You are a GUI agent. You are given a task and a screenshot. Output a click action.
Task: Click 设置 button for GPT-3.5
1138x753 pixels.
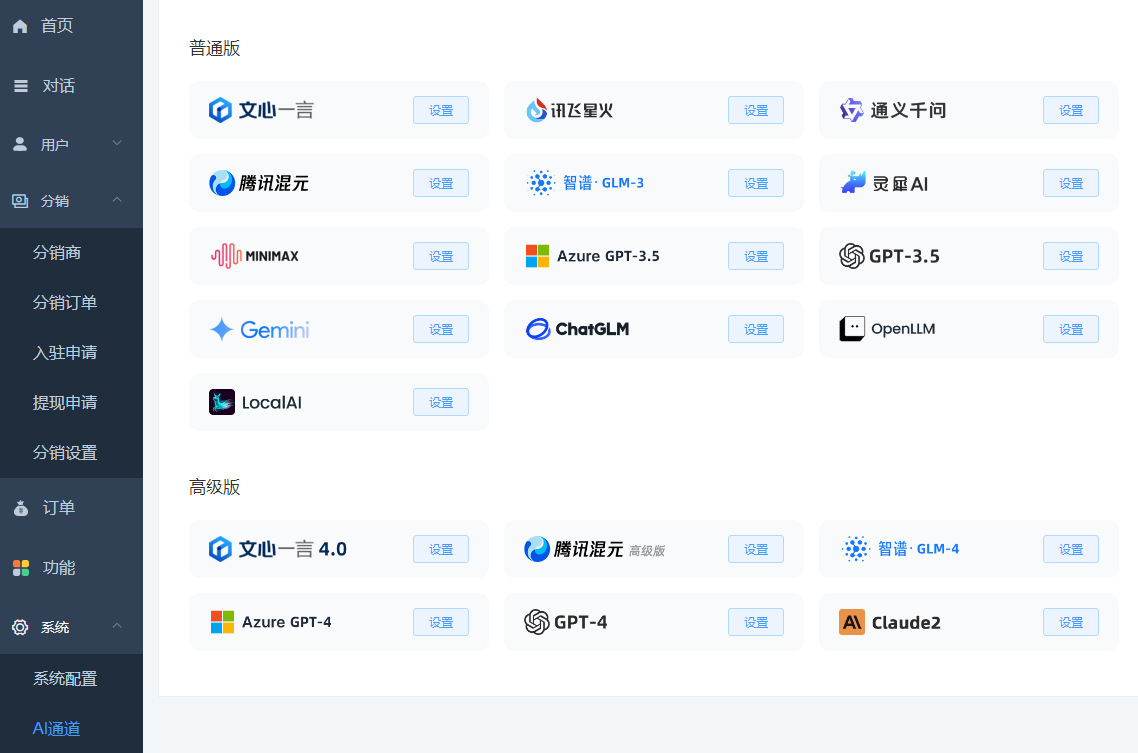coord(1071,256)
